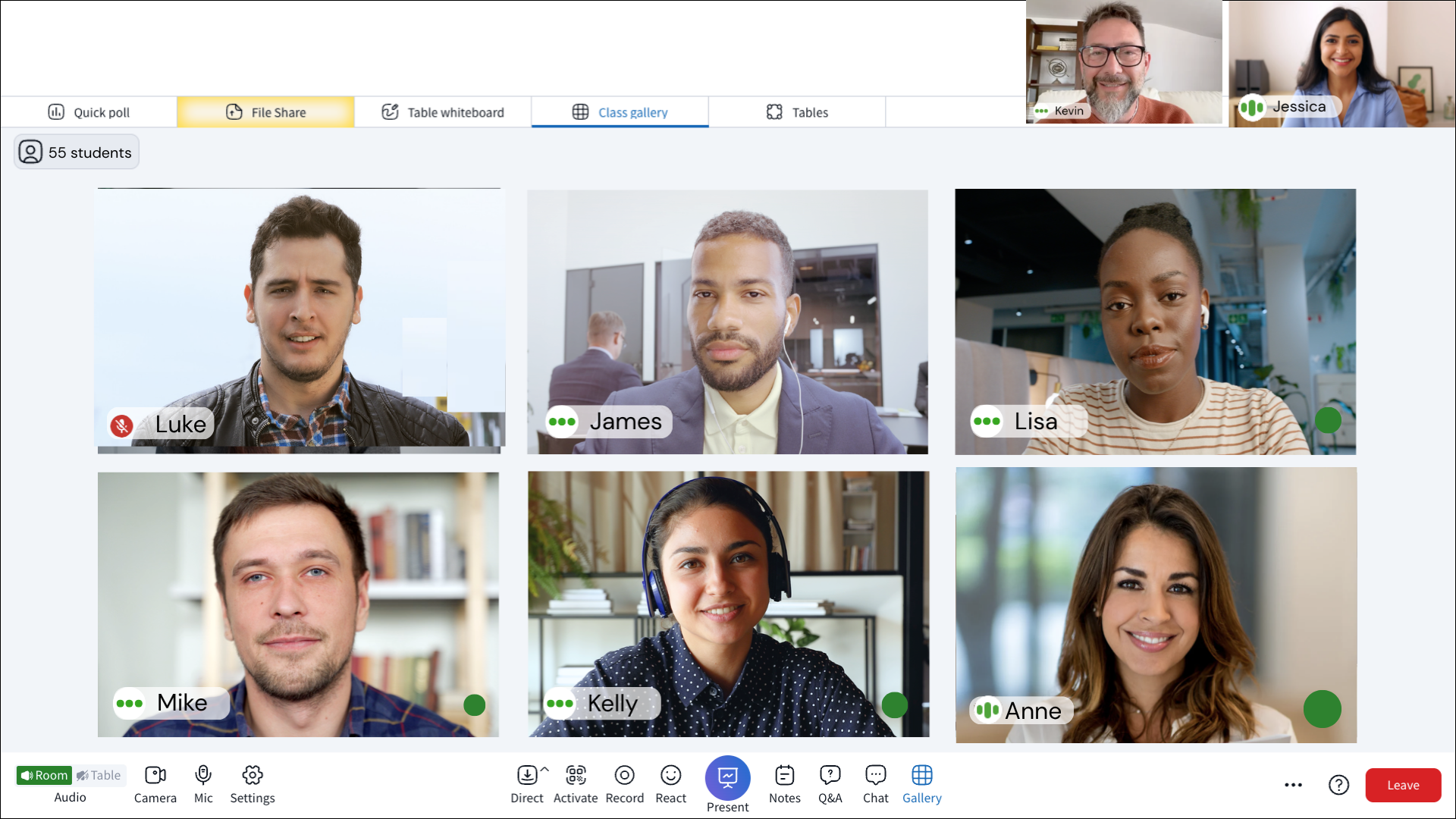The width and height of the screenshot is (1456, 819).
Task: Click the green dot on Kelly's tile
Action: 895,705
